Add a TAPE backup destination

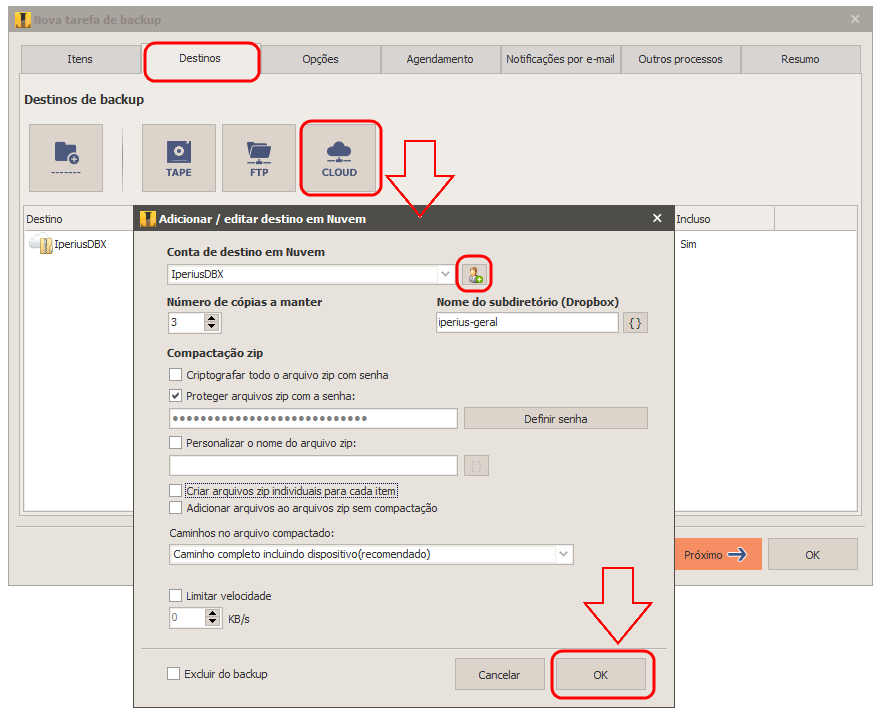(178, 158)
